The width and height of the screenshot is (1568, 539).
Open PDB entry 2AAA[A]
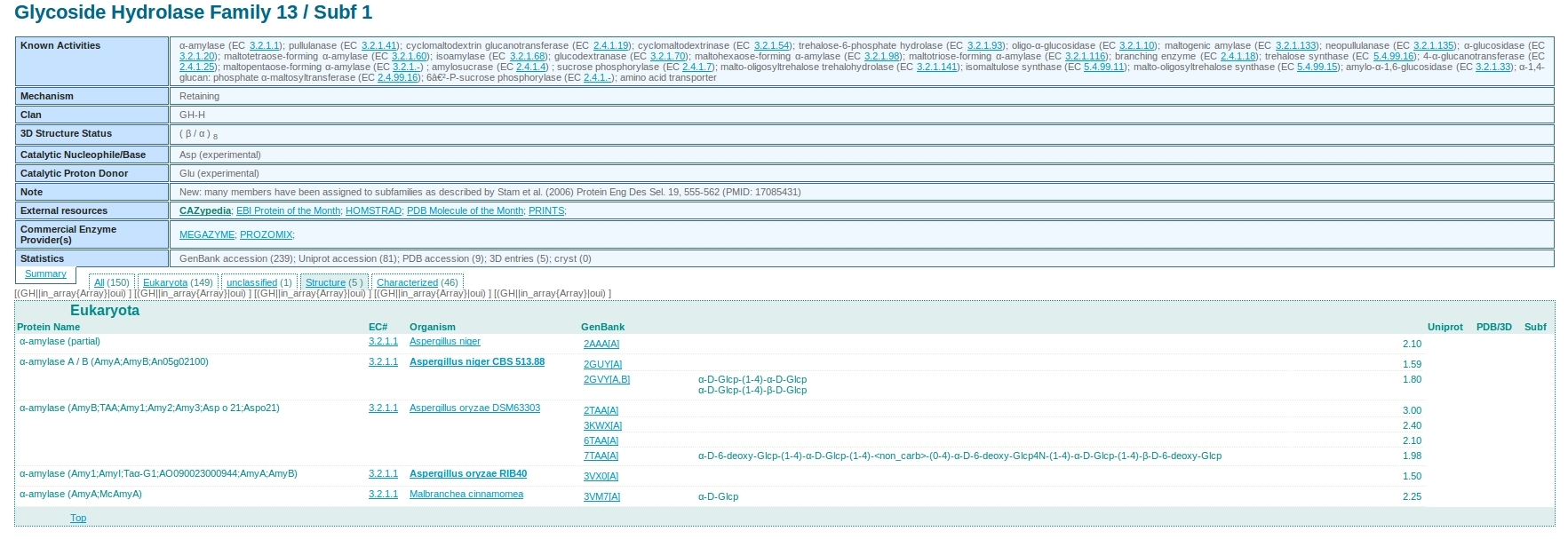pos(601,344)
